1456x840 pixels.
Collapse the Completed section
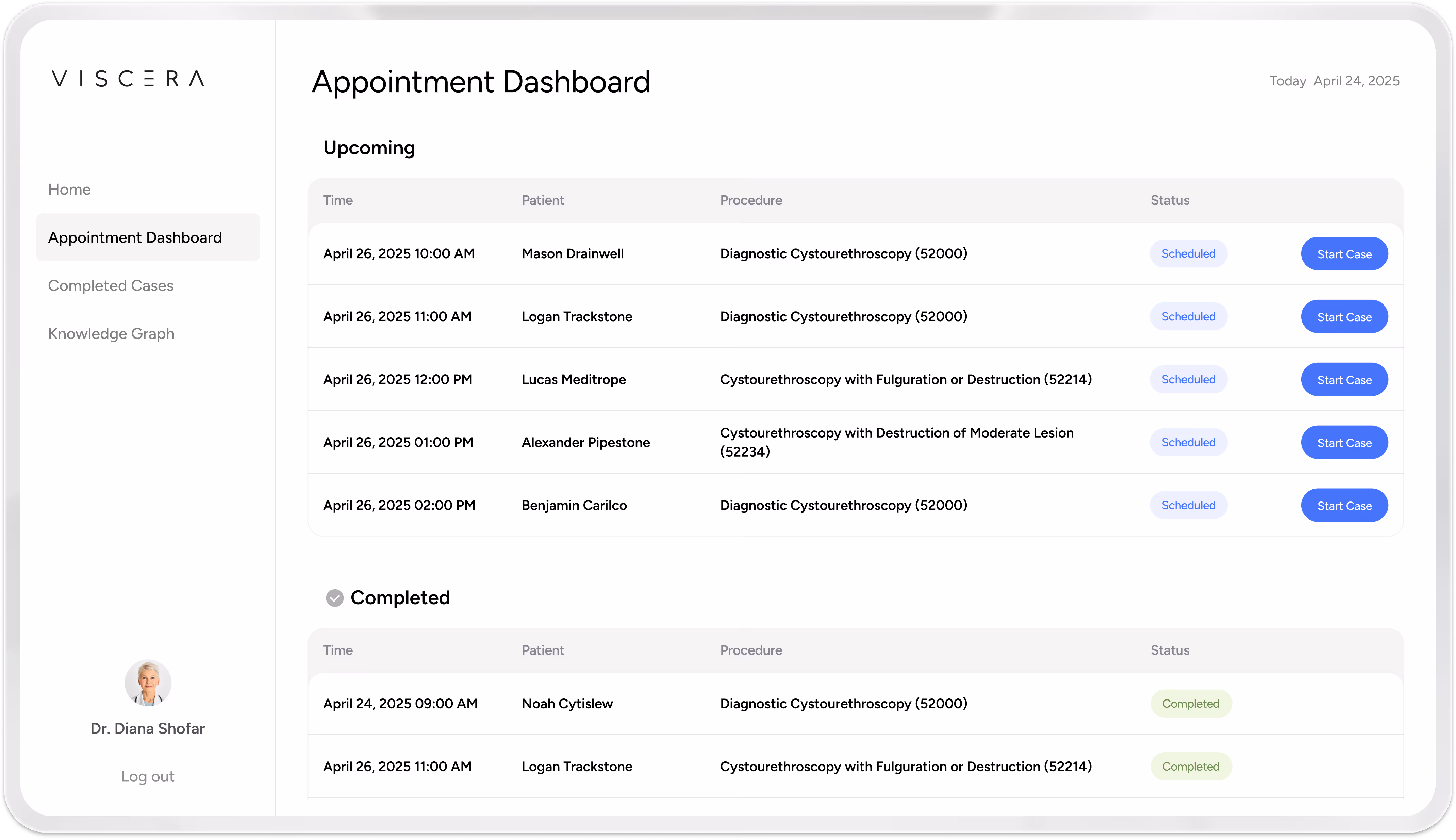click(335, 598)
